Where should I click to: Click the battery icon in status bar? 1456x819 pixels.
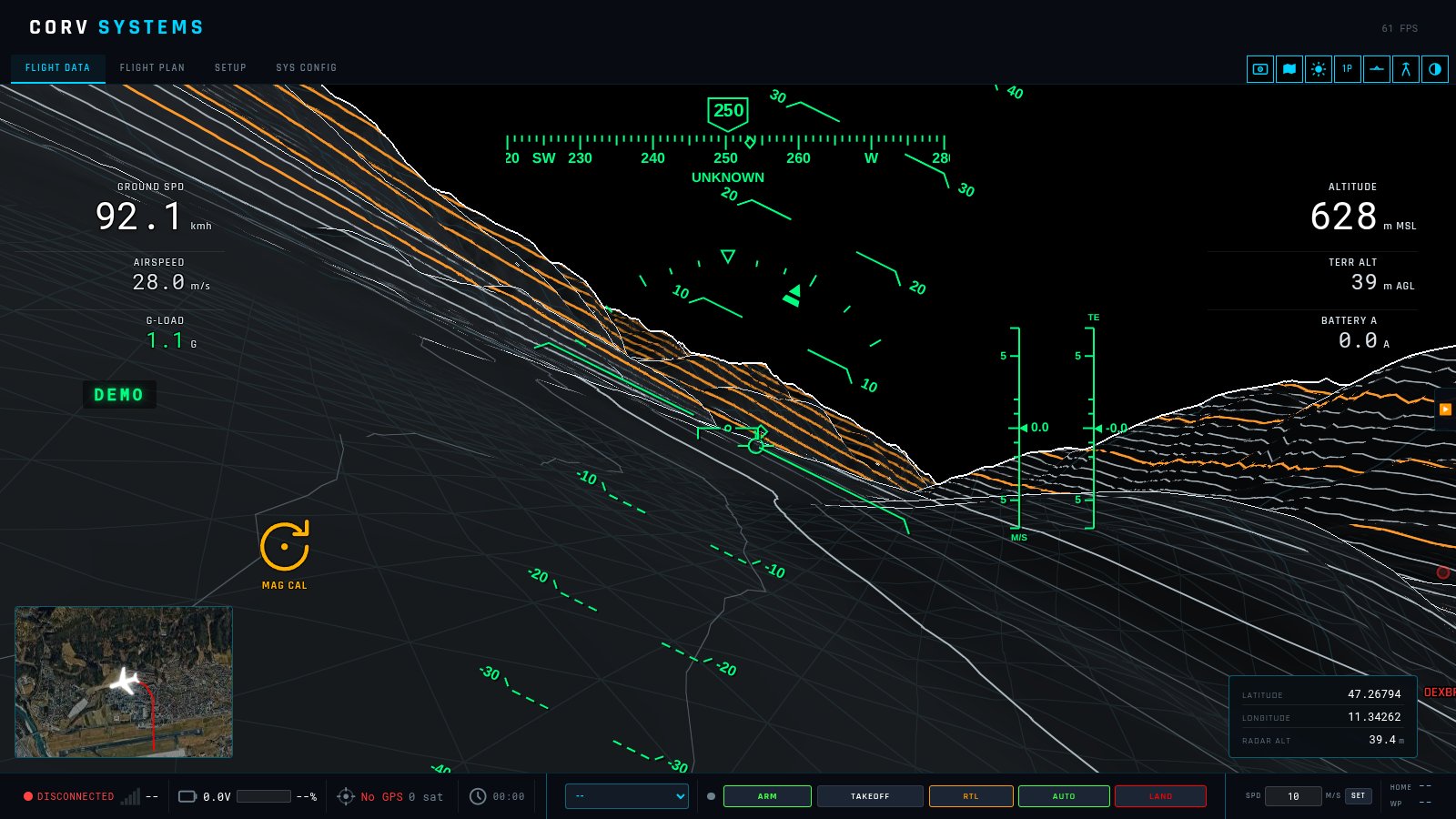coord(187,796)
